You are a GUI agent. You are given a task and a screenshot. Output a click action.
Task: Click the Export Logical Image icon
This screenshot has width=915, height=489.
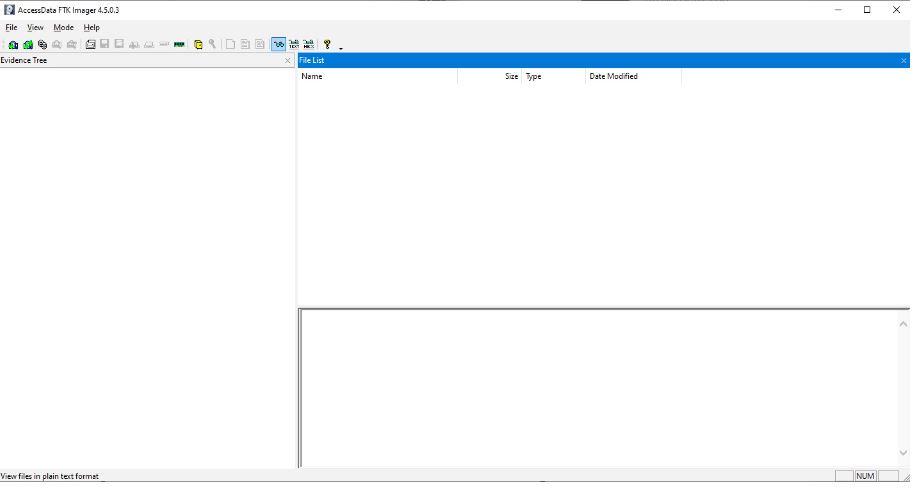(119, 44)
